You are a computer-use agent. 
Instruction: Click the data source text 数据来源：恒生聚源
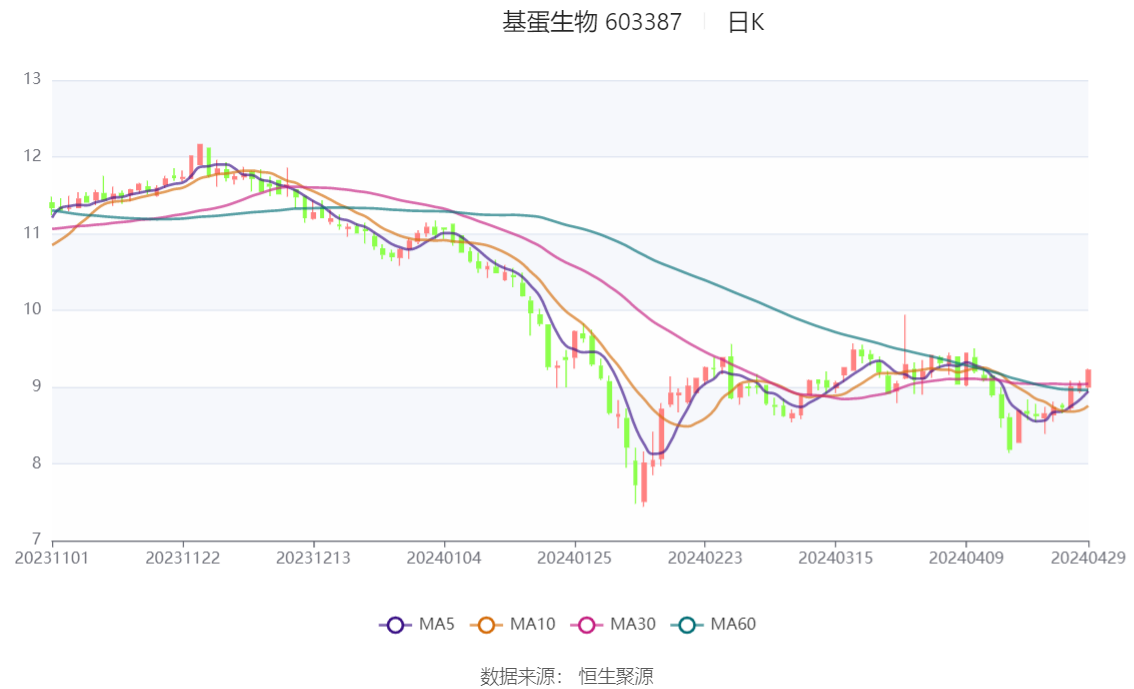point(567,677)
